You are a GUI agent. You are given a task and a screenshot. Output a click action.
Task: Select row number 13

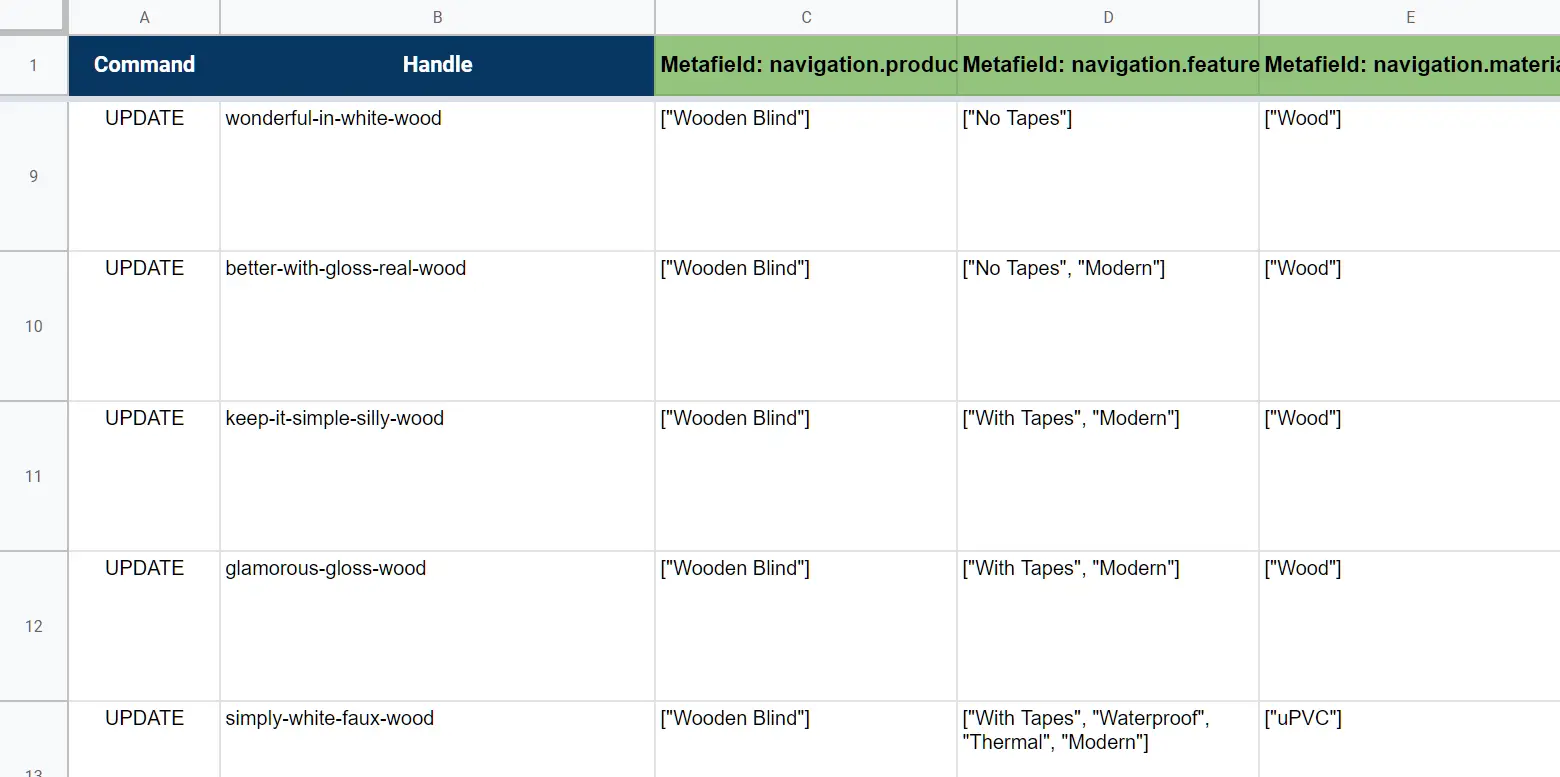(33, 765)
